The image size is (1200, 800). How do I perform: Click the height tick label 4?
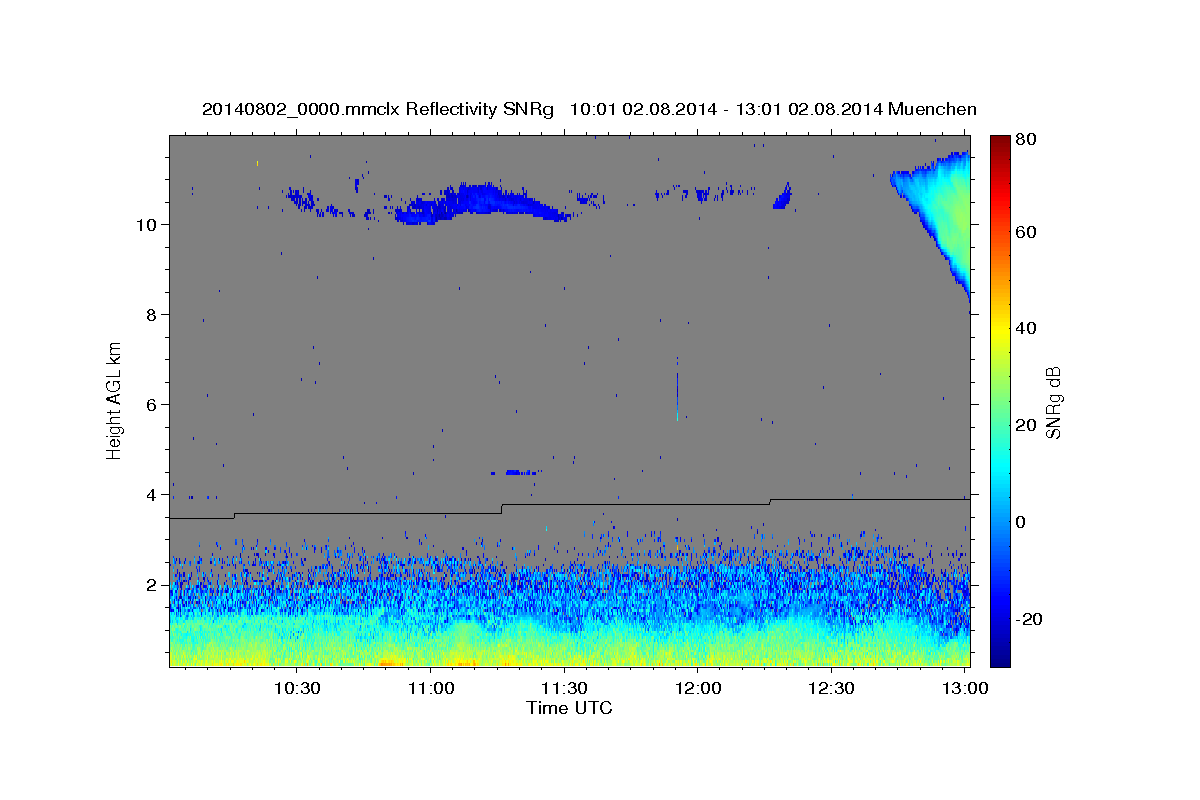click(153, 494)
